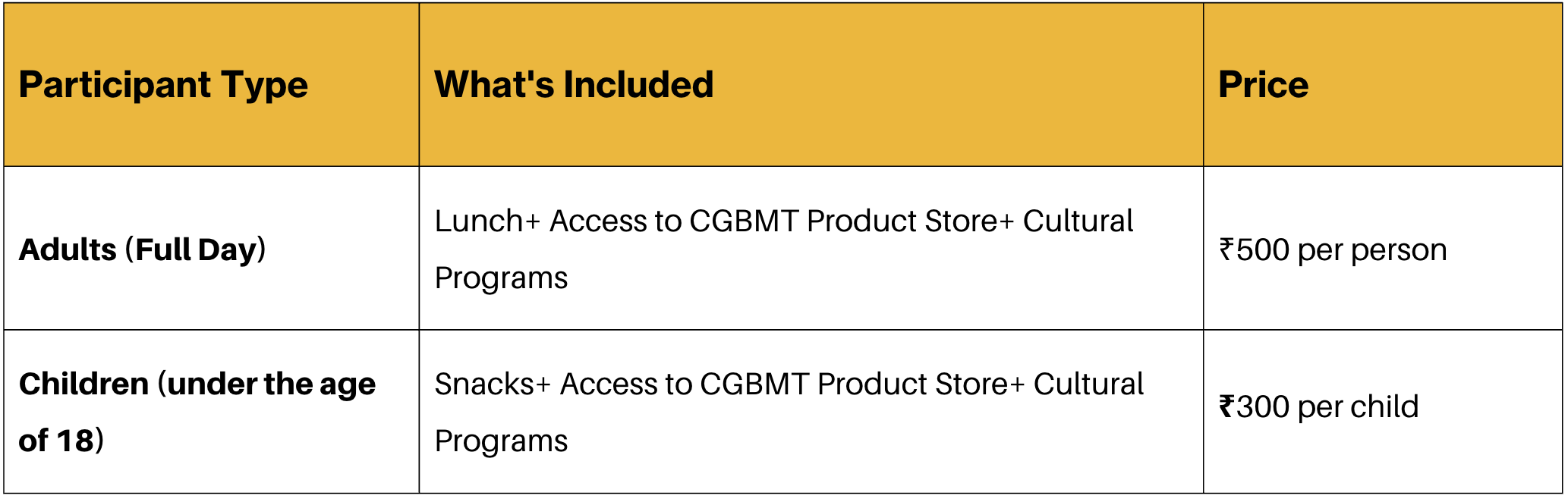Click the rupee symbol before 500
The width and height of the screenshot is (1568, 499).
(1226, 249)
